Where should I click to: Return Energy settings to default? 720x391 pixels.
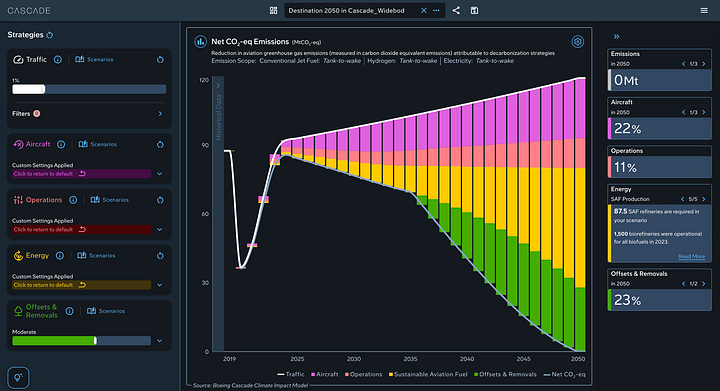[x=82, y=285]
